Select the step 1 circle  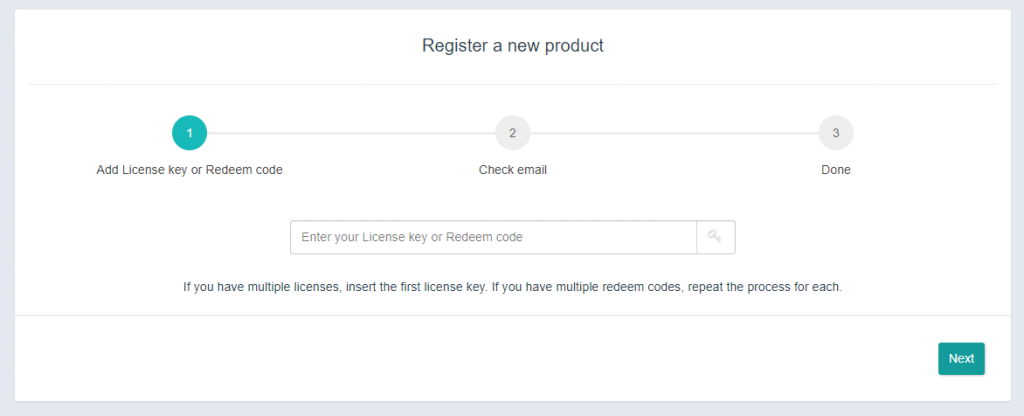[x=189, y=133]
